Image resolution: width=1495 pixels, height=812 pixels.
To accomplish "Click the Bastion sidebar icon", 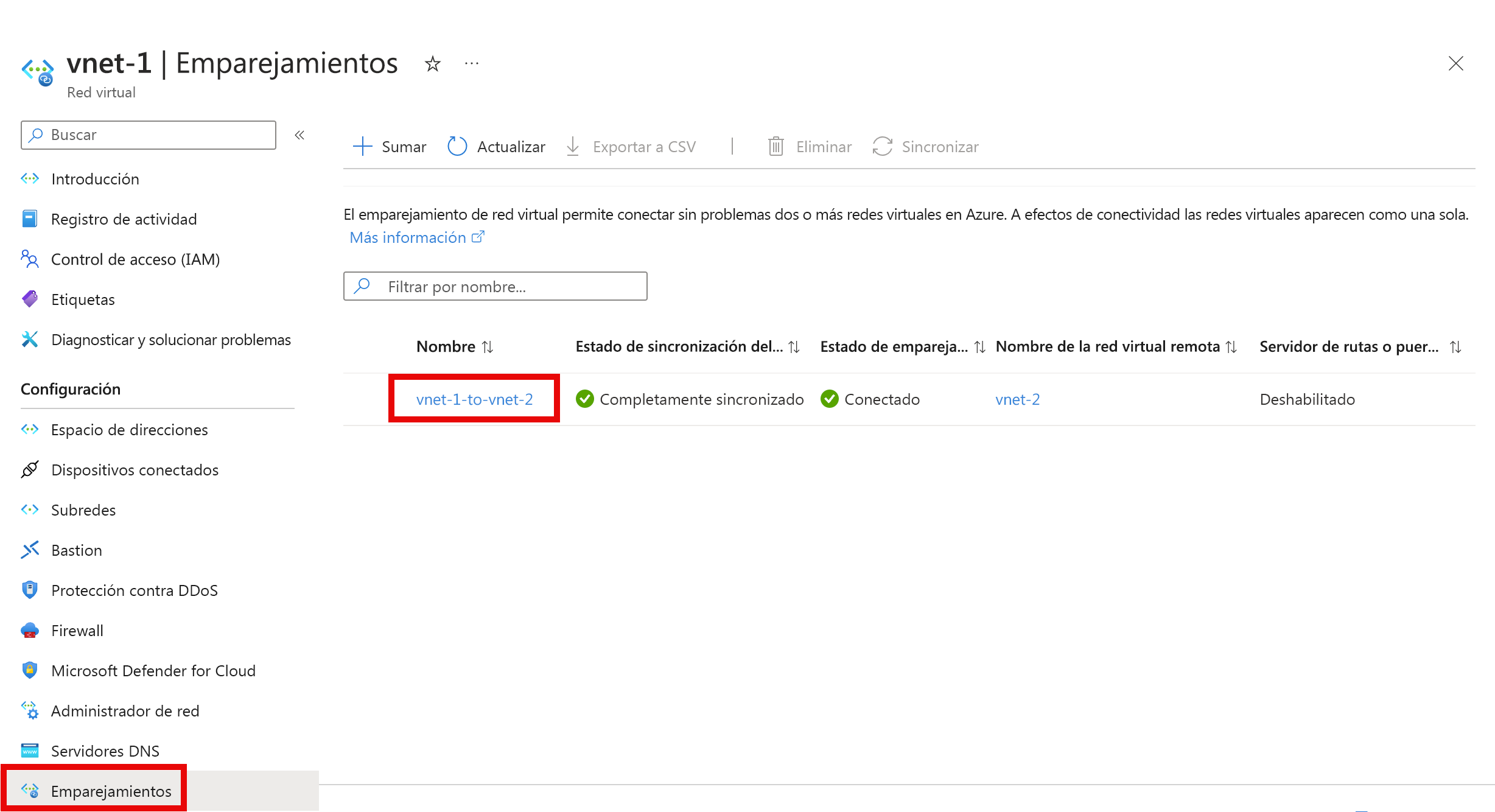I will (x=30, y=550).
